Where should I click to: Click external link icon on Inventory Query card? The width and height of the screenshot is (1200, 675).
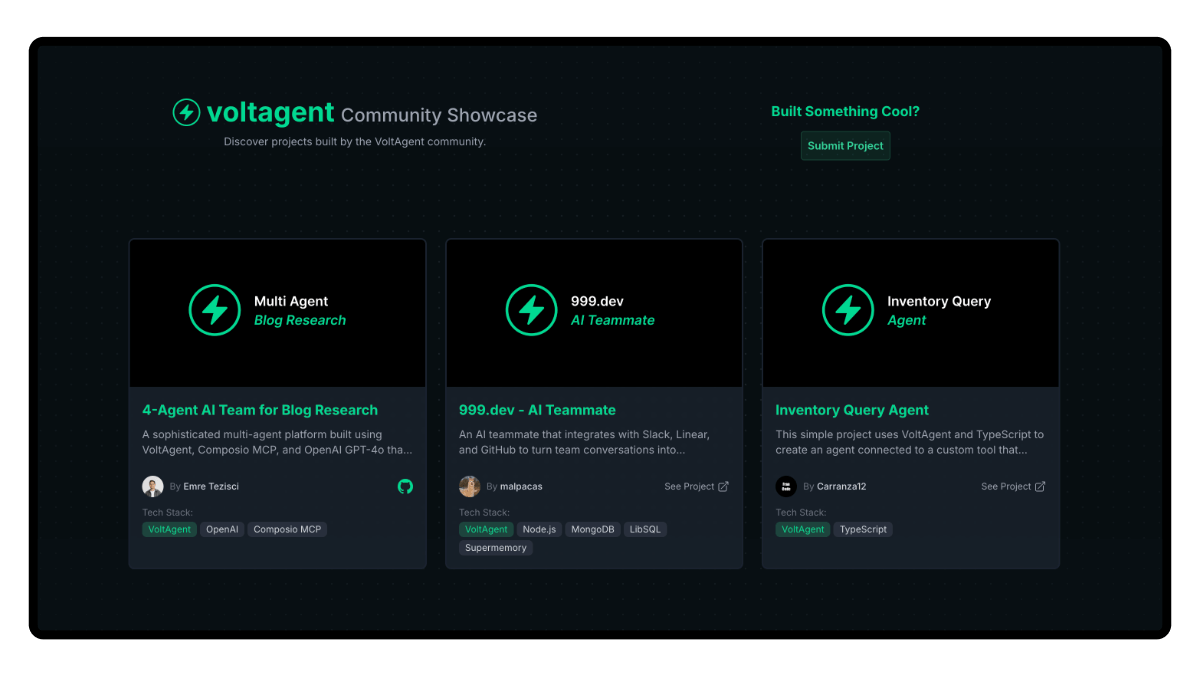(x=1040, y=487)
